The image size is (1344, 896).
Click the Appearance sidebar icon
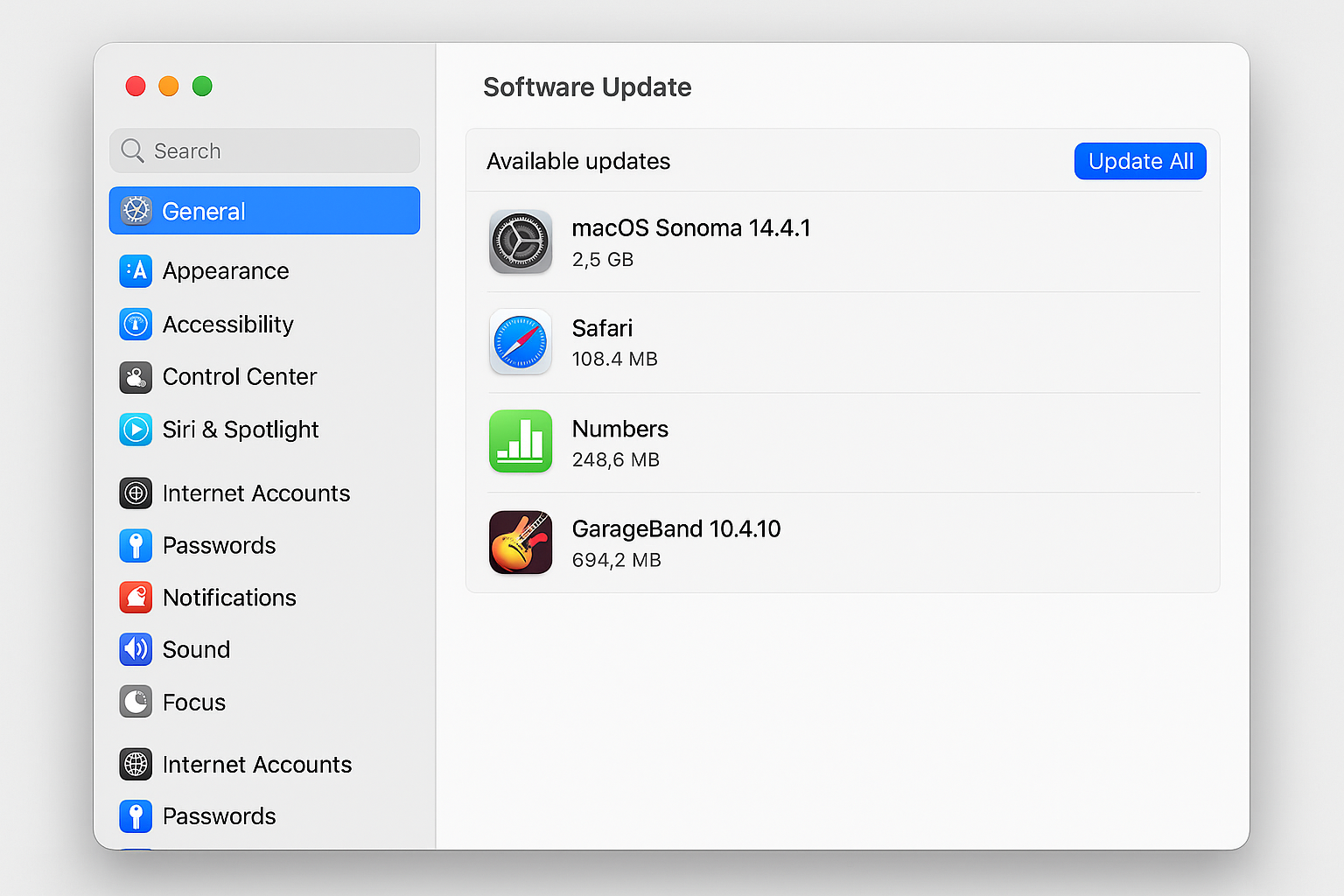pos(136,271)
